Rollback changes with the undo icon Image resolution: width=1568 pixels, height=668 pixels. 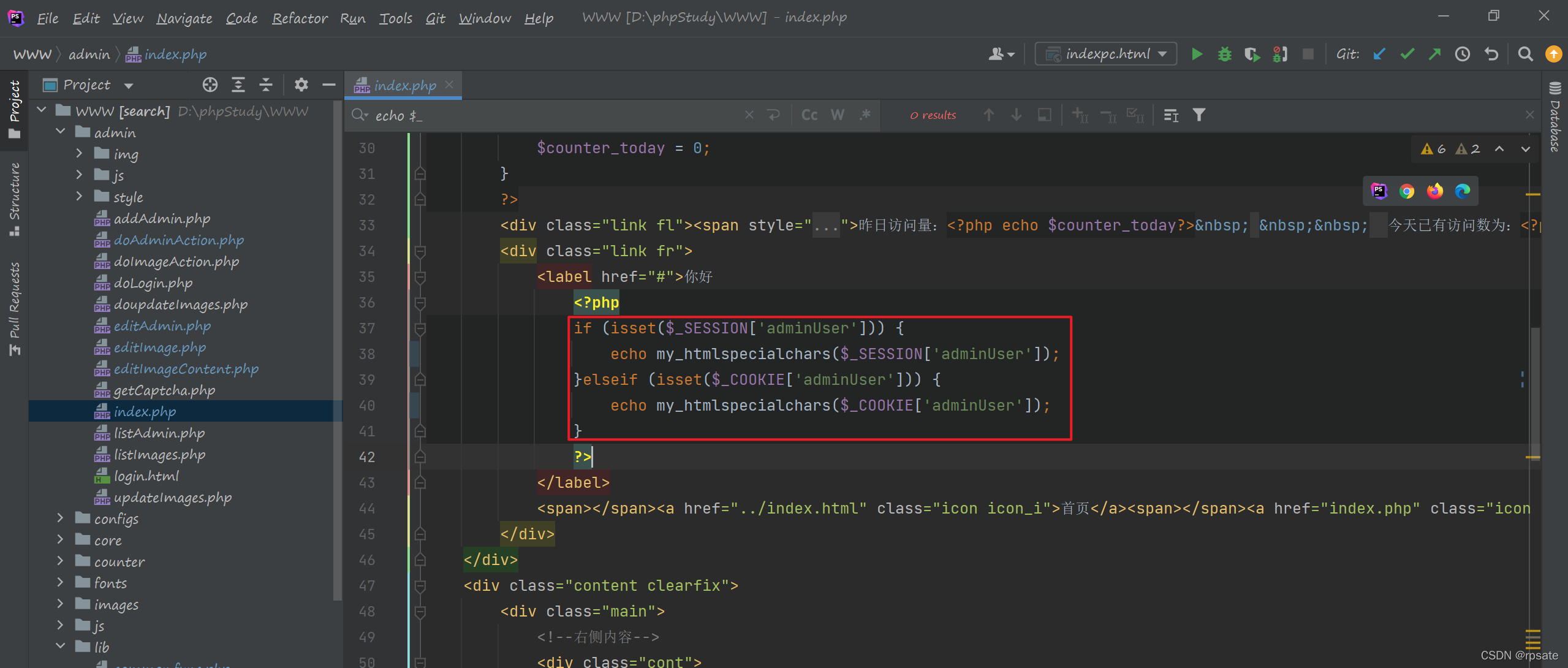click(x=1491, y=54)
